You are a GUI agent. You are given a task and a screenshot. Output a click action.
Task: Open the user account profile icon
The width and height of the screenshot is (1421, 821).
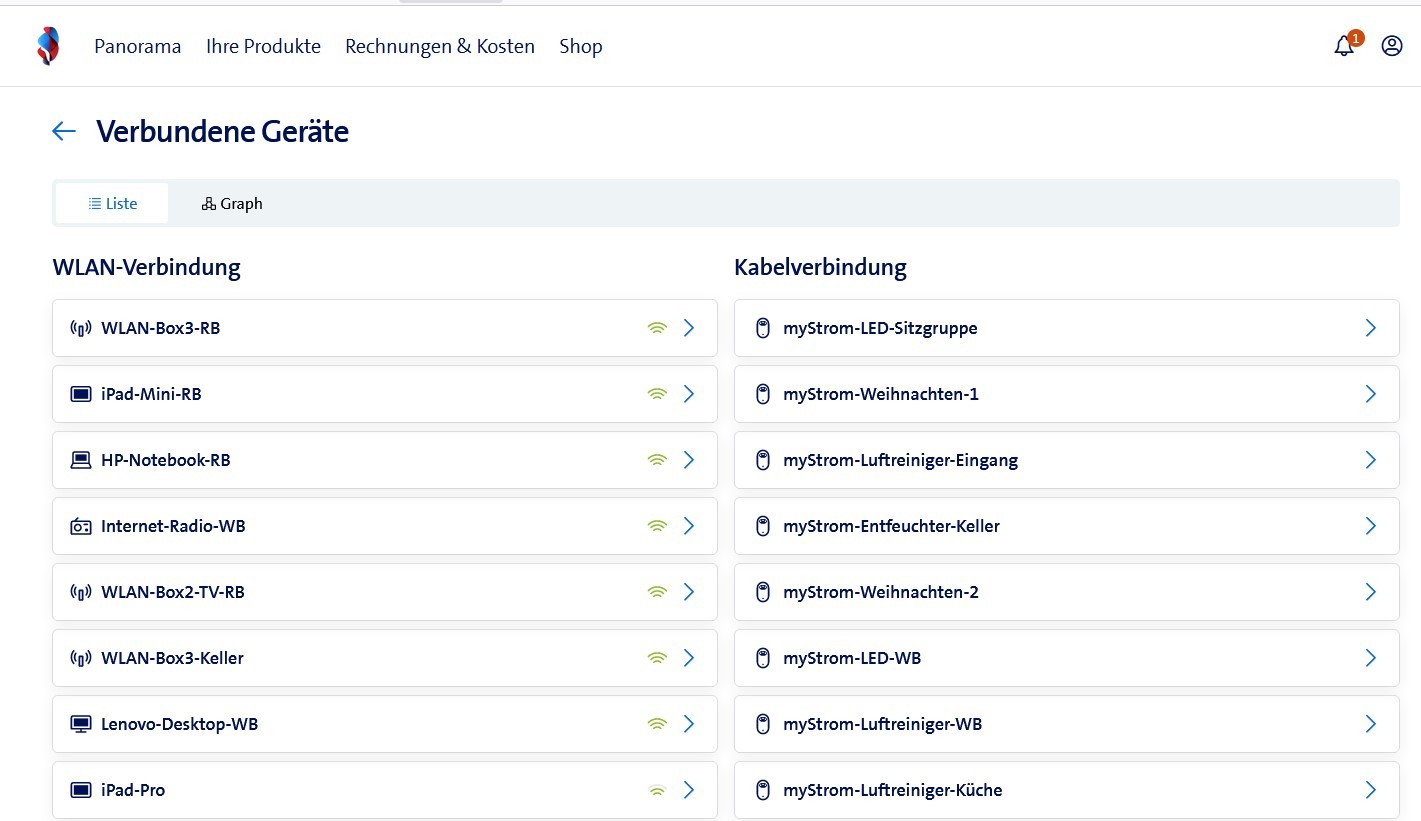coord(1392,46)
